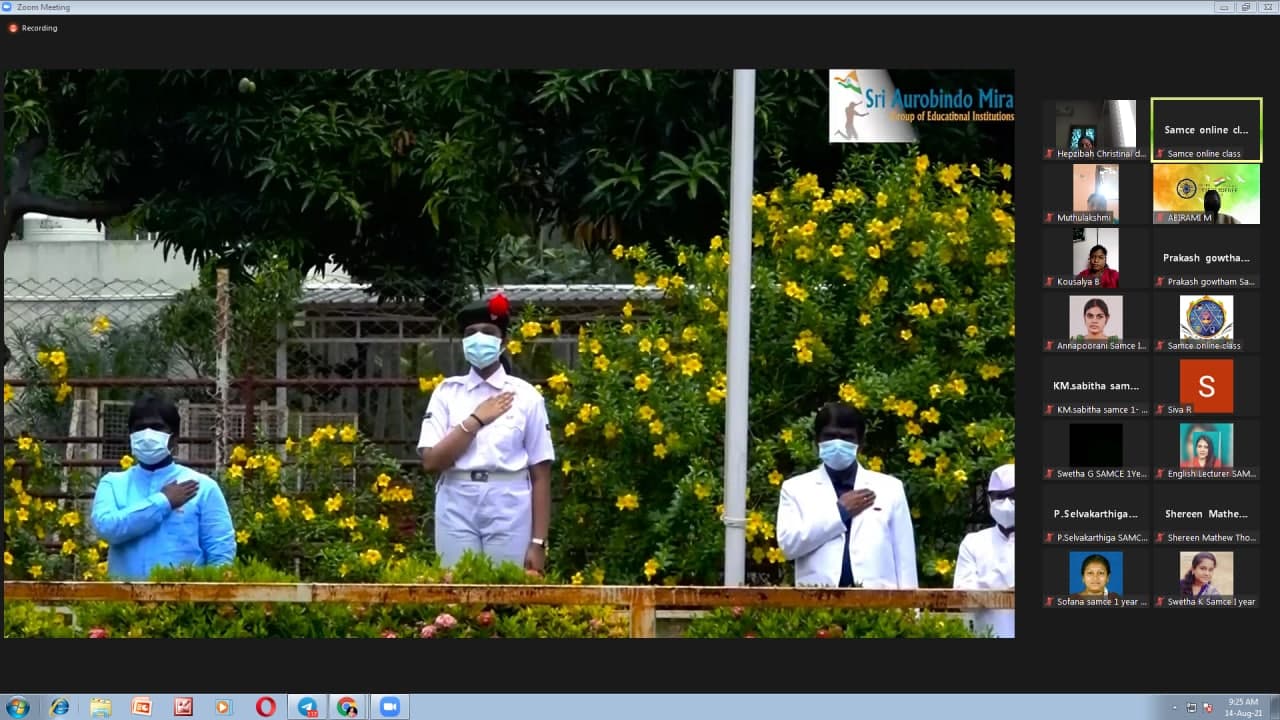Open Telegram from the taskbar
Screen dimensions: 1280x720
(307, 707)
